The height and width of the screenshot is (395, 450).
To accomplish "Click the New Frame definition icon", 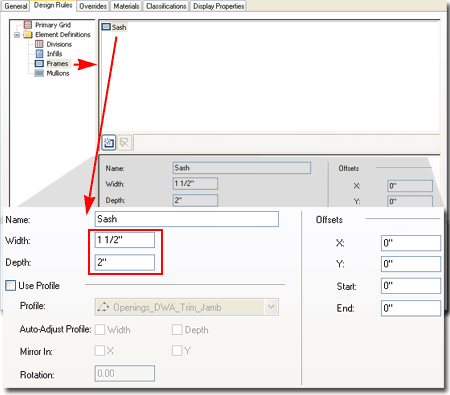I will pos(108,143).
